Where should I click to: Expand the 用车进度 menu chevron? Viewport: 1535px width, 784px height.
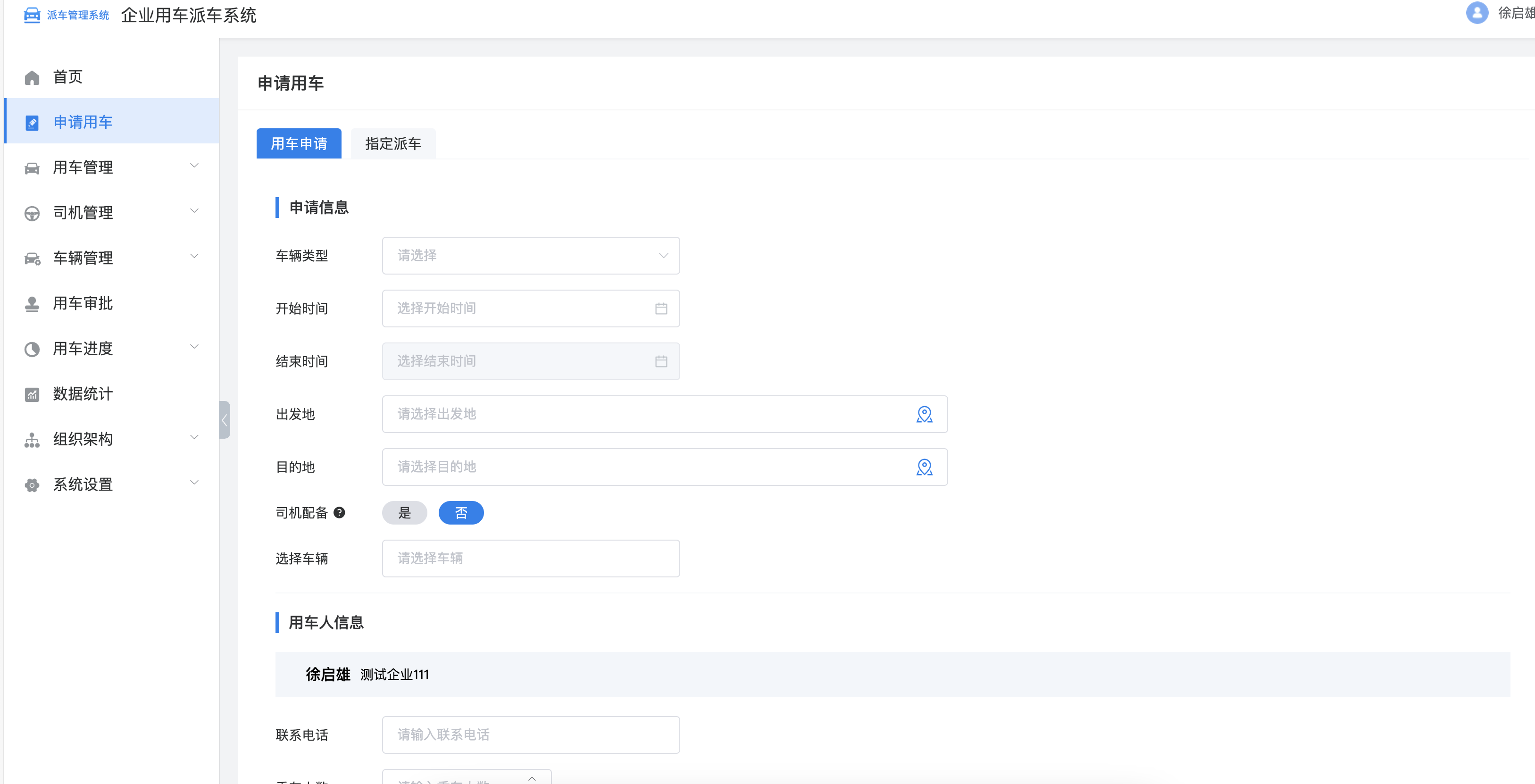pos(194,347)
